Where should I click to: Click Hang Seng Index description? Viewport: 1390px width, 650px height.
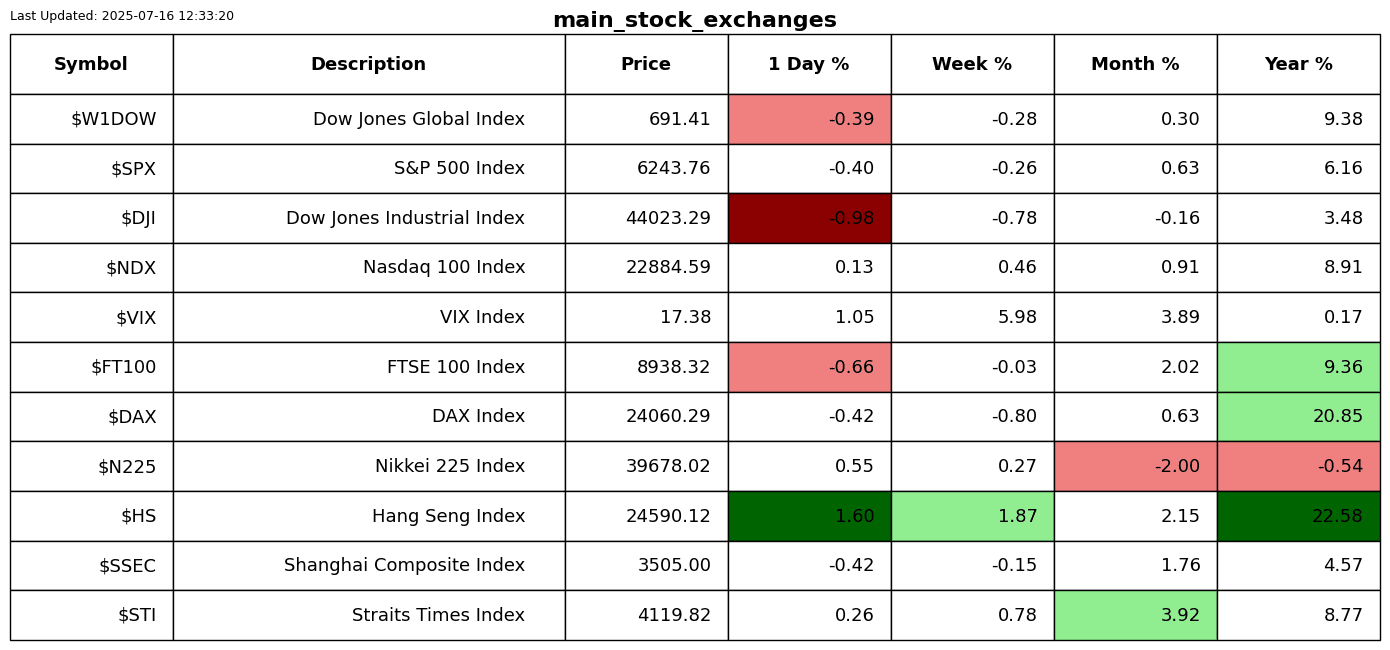[448, 516]
